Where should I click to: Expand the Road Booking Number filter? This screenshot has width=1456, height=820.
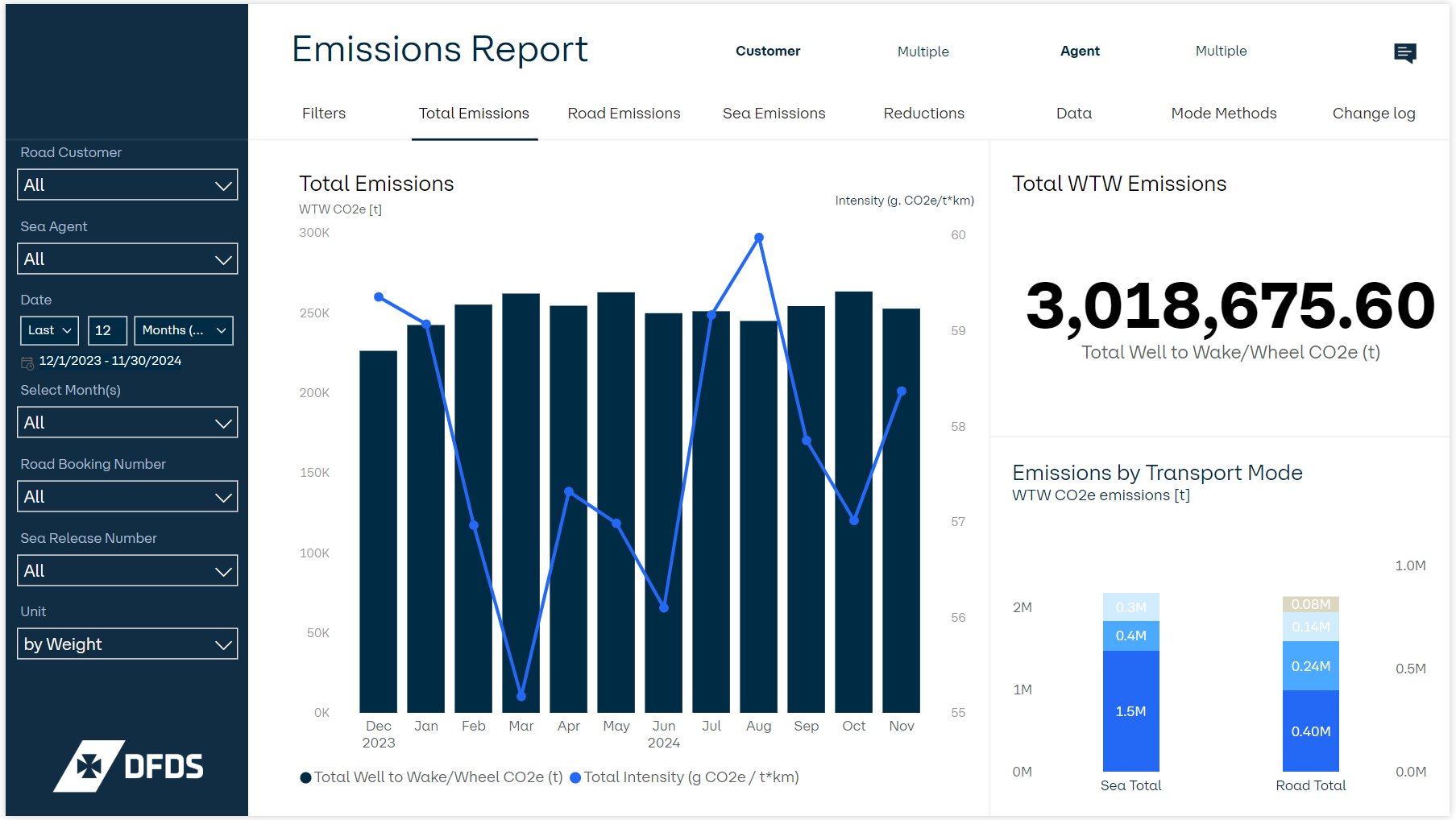(127, 496)
